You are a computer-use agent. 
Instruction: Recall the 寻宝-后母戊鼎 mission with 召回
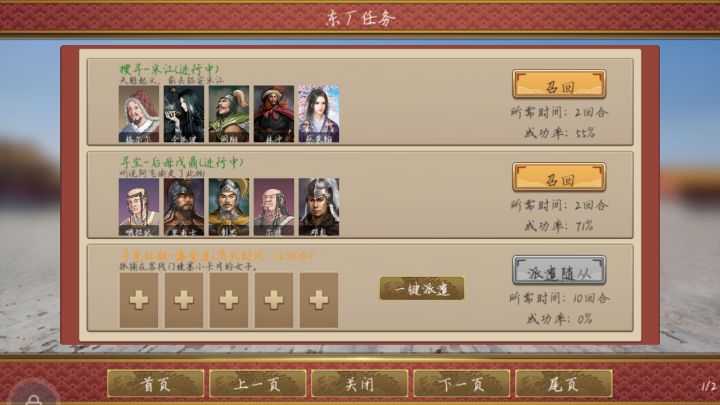559,177
